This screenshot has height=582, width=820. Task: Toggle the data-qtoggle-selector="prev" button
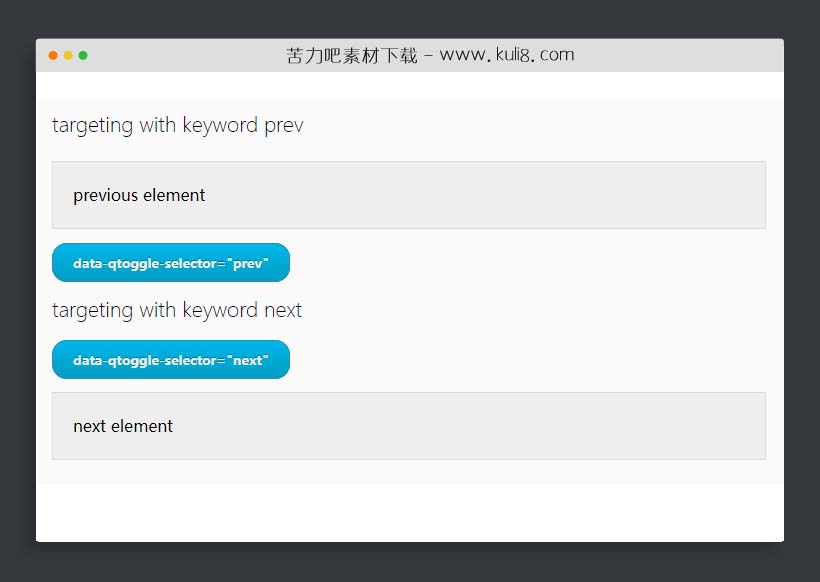pyautogui.click(x=171, y=263)
